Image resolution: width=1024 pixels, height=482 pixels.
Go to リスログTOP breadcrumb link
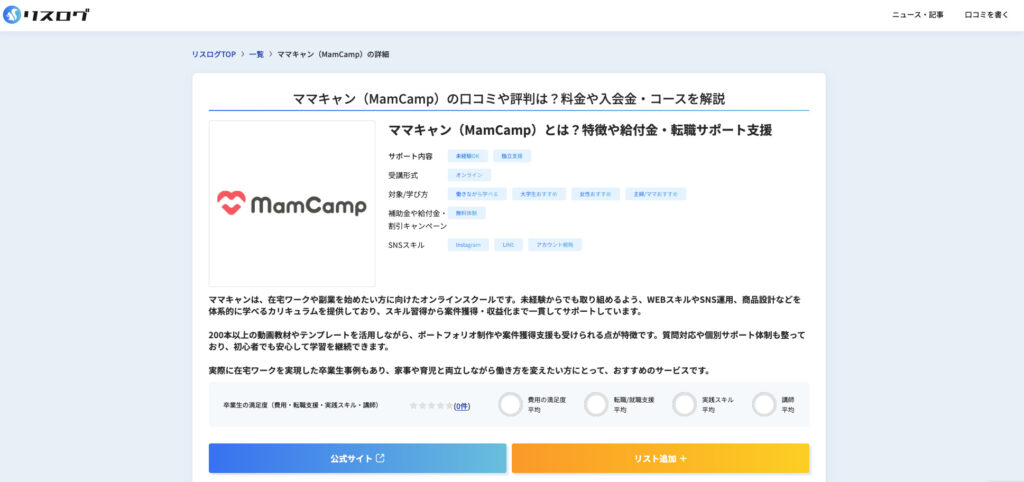[214, 54]
